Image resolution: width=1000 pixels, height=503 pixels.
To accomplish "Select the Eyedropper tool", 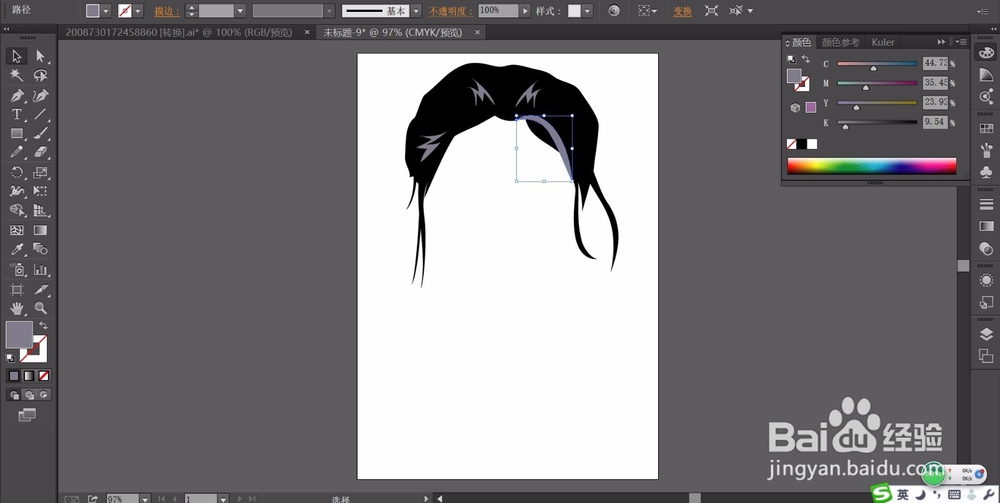I will (17, 249).
